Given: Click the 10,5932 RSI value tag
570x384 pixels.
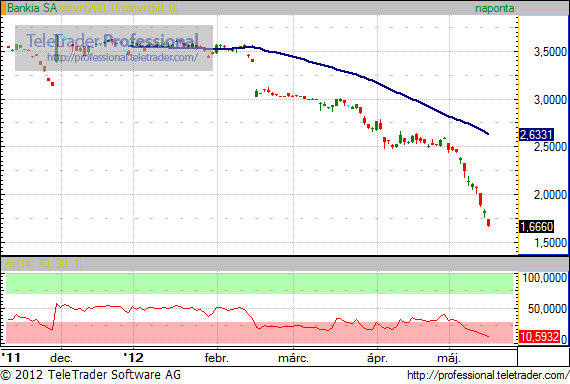Looking at the screenshot, I should click(x=539, y=337).
